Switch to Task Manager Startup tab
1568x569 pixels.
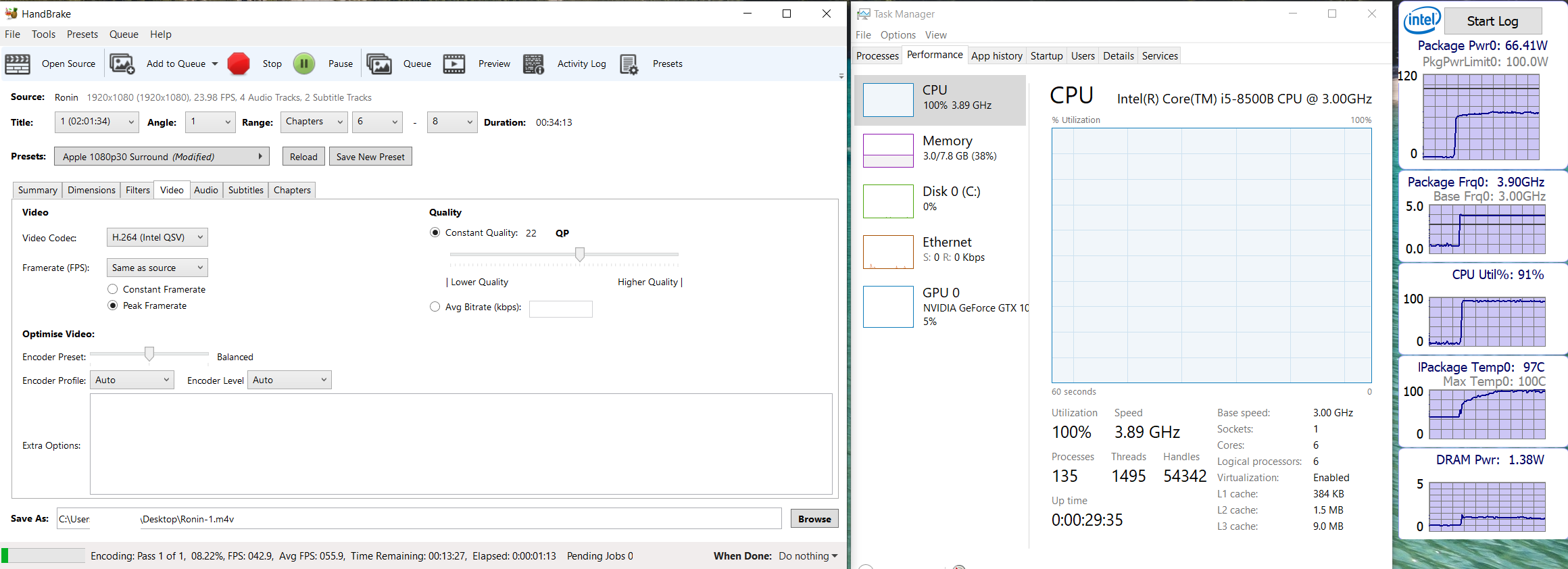pyautogui.click(x=1047, y=56)
